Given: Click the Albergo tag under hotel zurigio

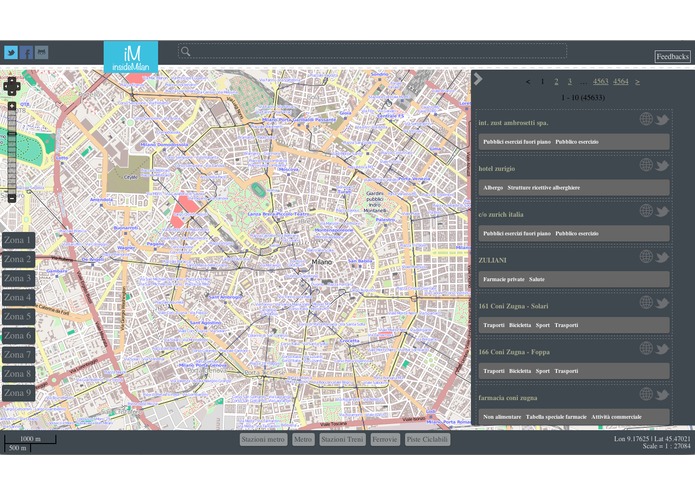Looking at the screenshot, I should click(x=493, y=188).
